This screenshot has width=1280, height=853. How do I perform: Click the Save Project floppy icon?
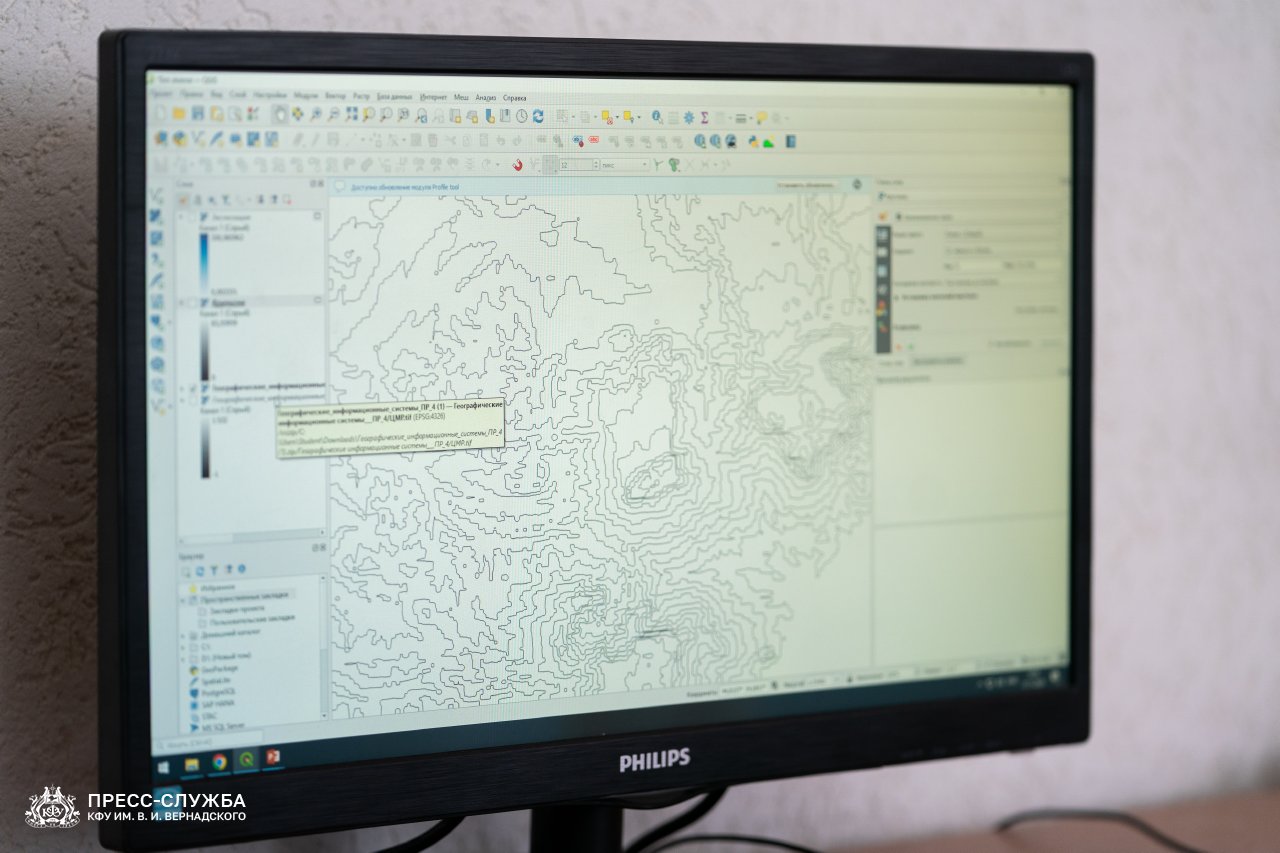(x=198, y=114)
